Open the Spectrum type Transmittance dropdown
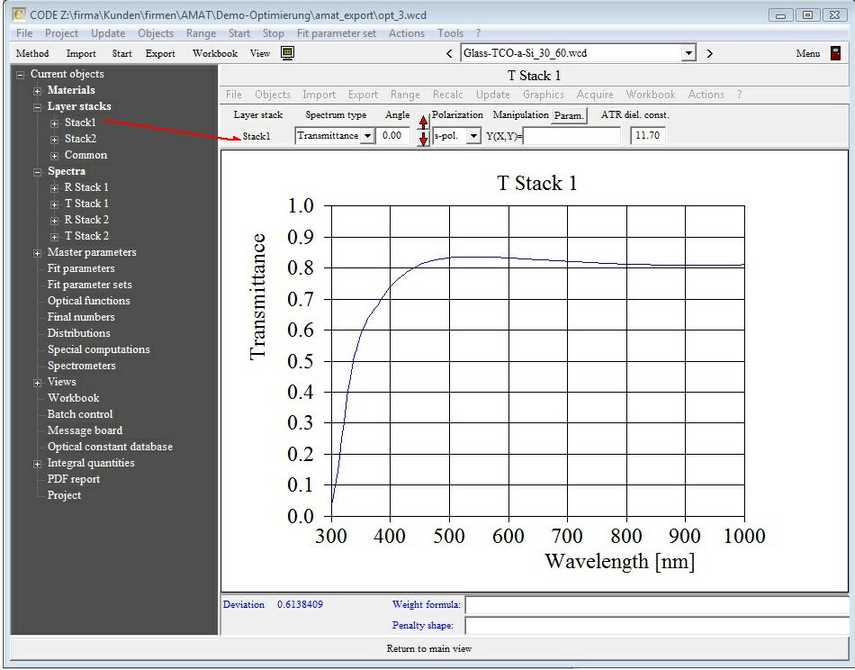855x670 pixels. coord(368,136)
